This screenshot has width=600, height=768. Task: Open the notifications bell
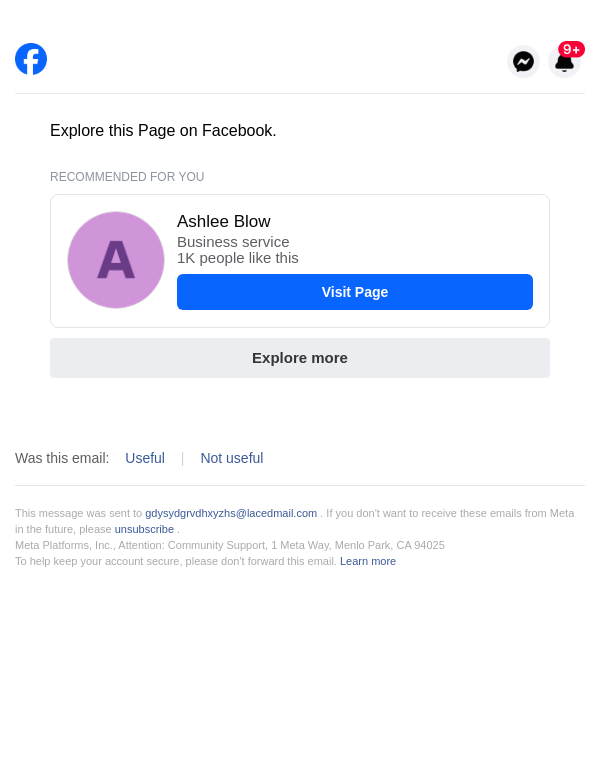coord(564,64)
